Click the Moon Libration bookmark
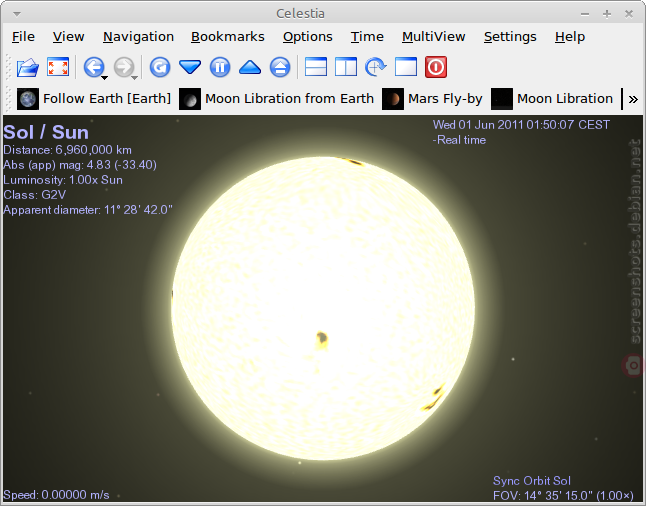This screenshot has width=646, height=506. 552,99
